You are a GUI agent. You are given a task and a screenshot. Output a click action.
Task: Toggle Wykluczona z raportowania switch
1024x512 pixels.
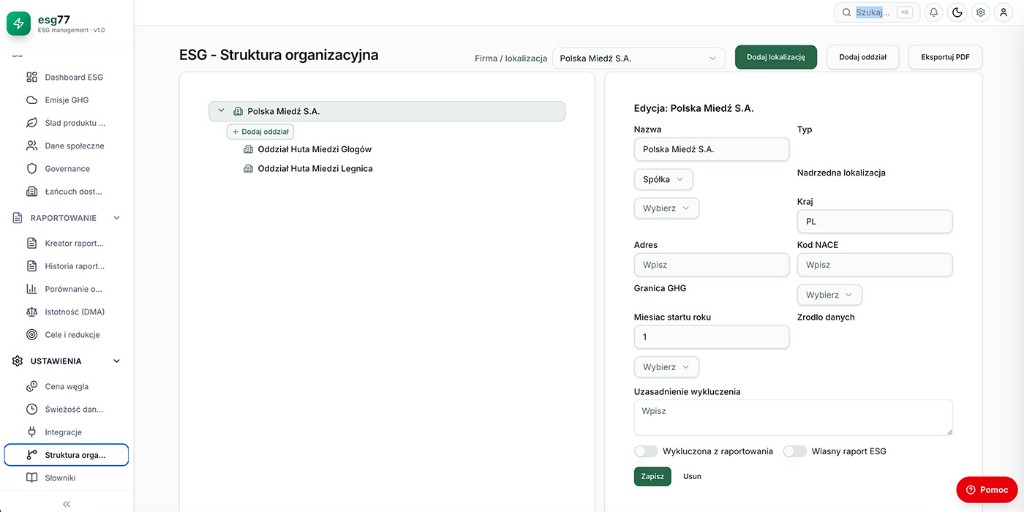point(646,451)
